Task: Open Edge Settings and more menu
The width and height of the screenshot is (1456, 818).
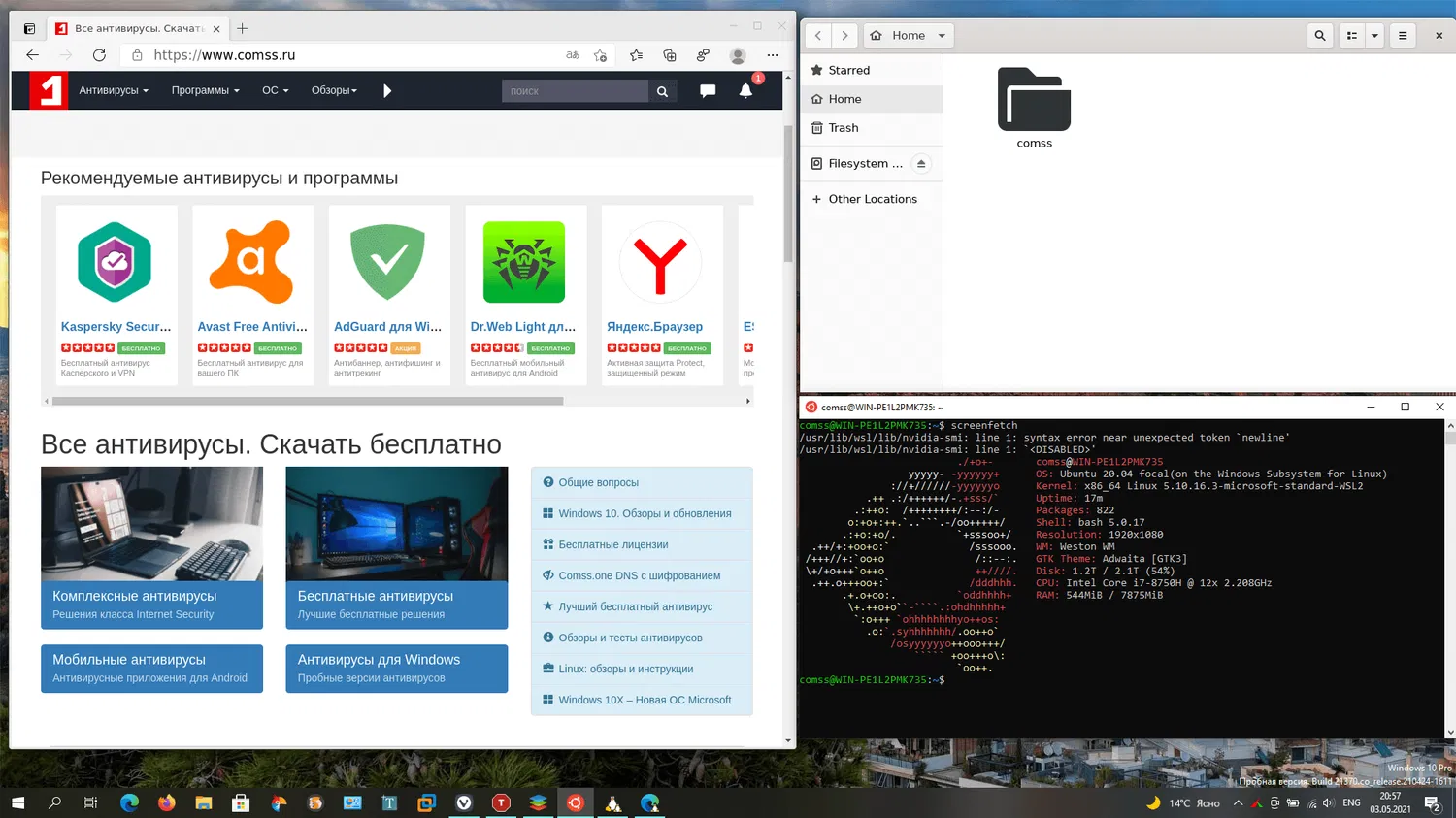Action: point(773,55)
